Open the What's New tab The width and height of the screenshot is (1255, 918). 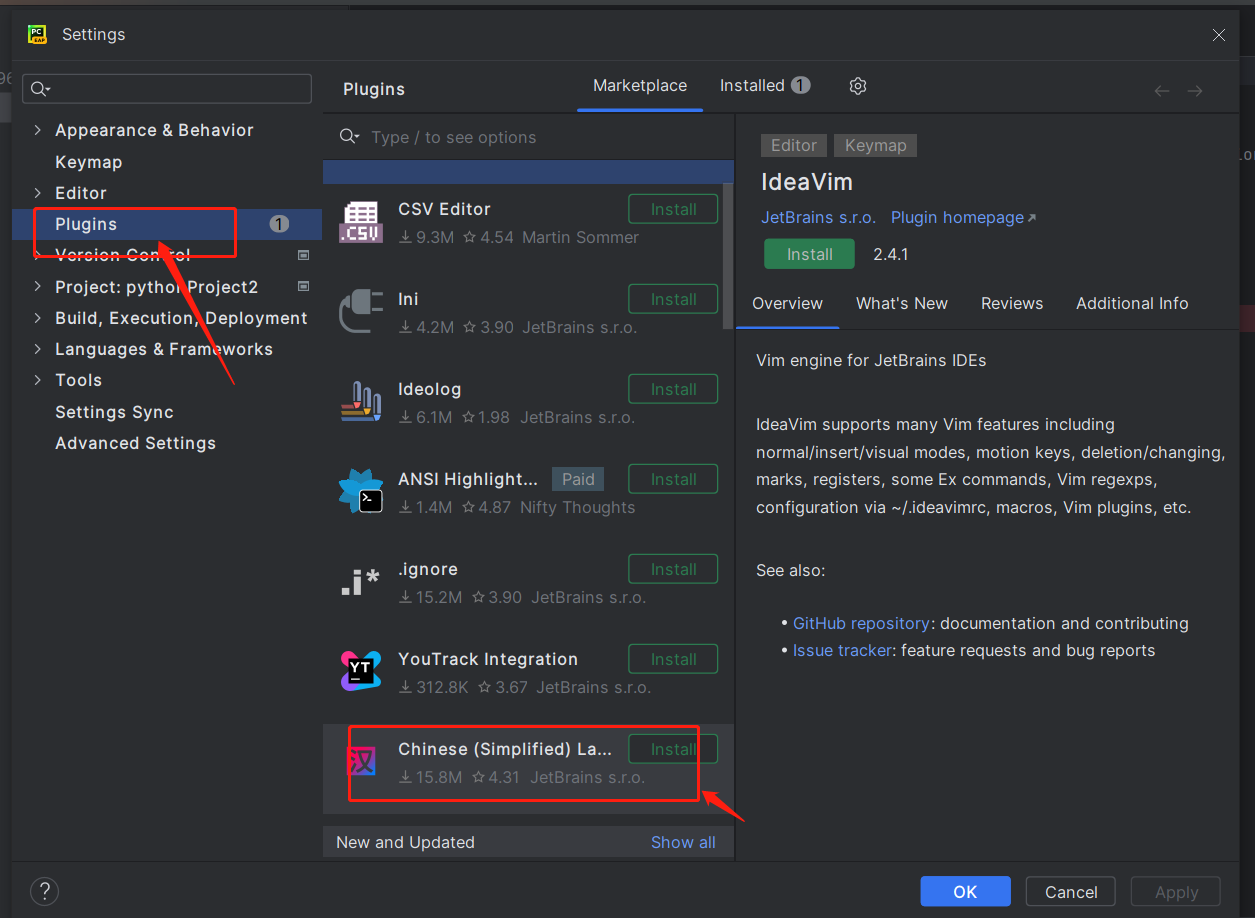pos(902,303)
